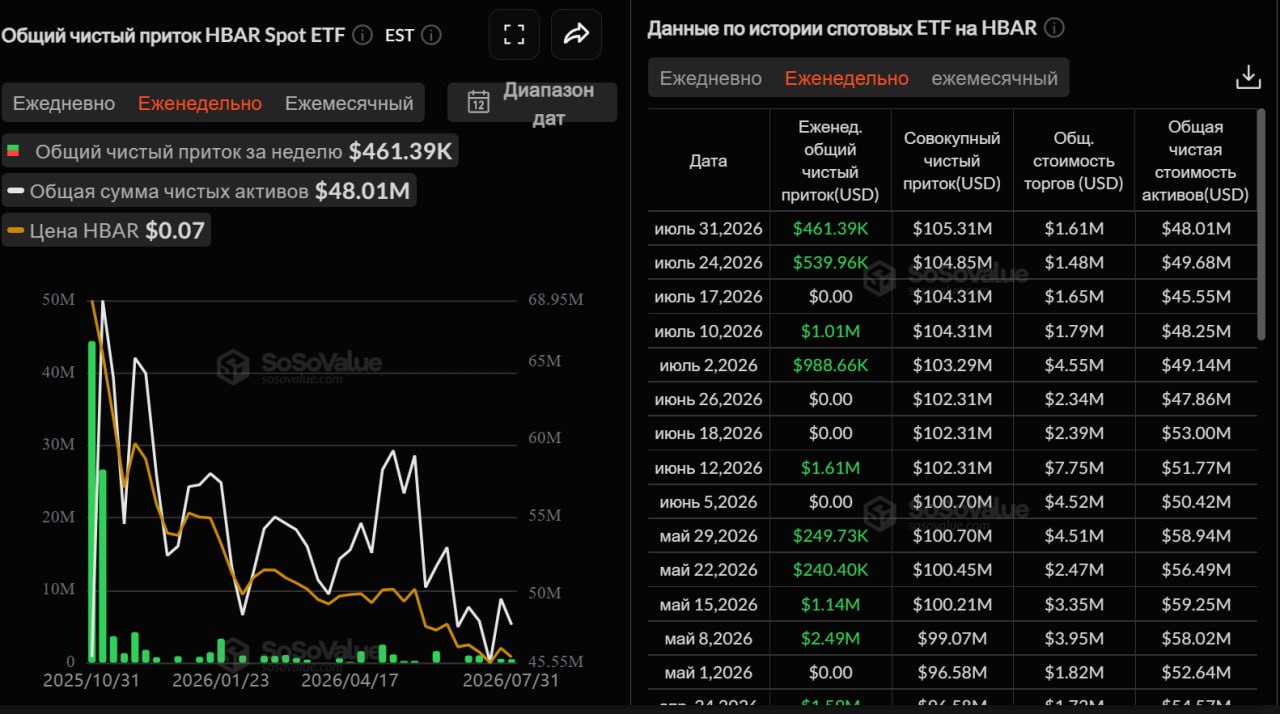Click the $1.14M inflow cell
Screen dimensions: 1280x714
coord(830,604)
